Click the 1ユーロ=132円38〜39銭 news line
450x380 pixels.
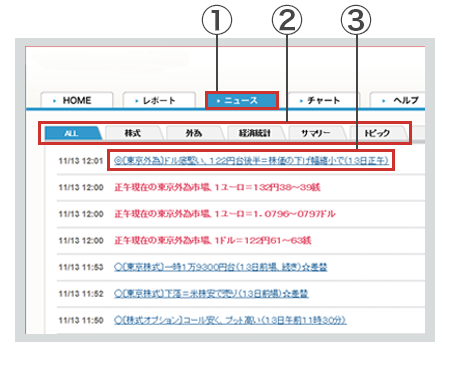tap(217, 187)
